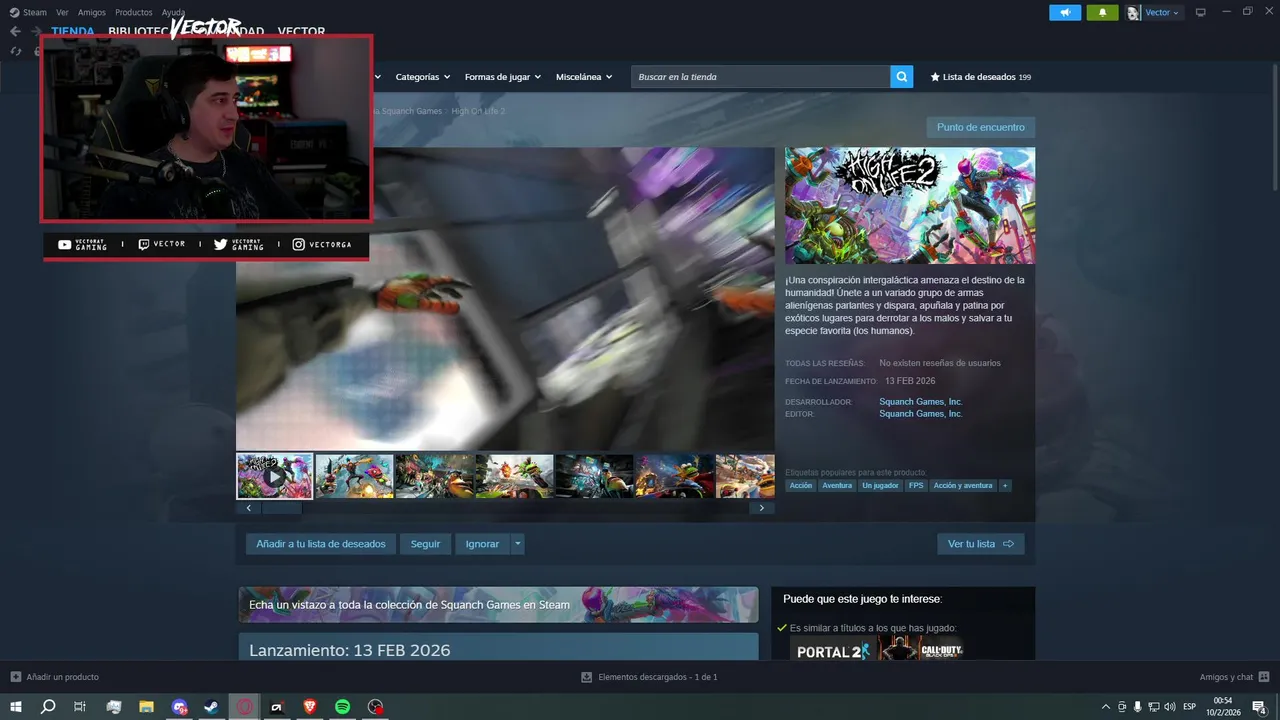Open the Productos menu
This screenshot has width=1280, height=720.
tap(134, 12)
